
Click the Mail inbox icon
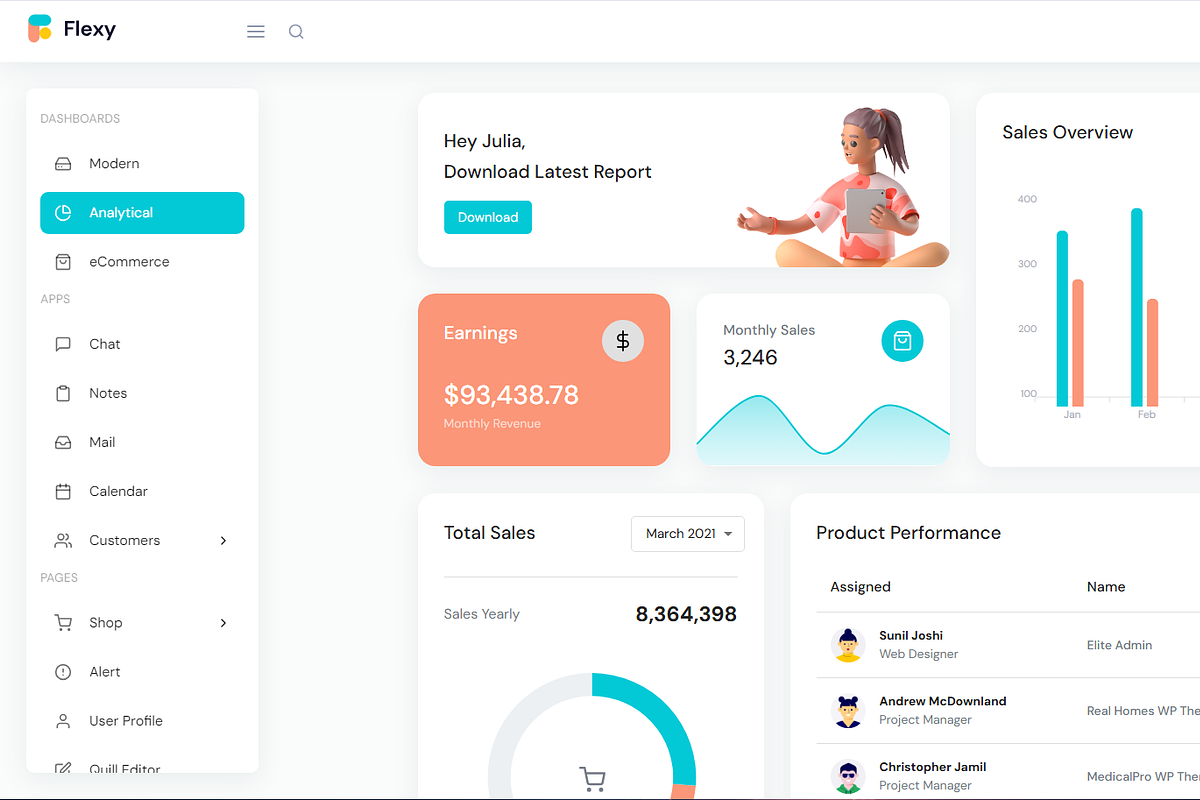pyautogui.click(x=63, y=442)
